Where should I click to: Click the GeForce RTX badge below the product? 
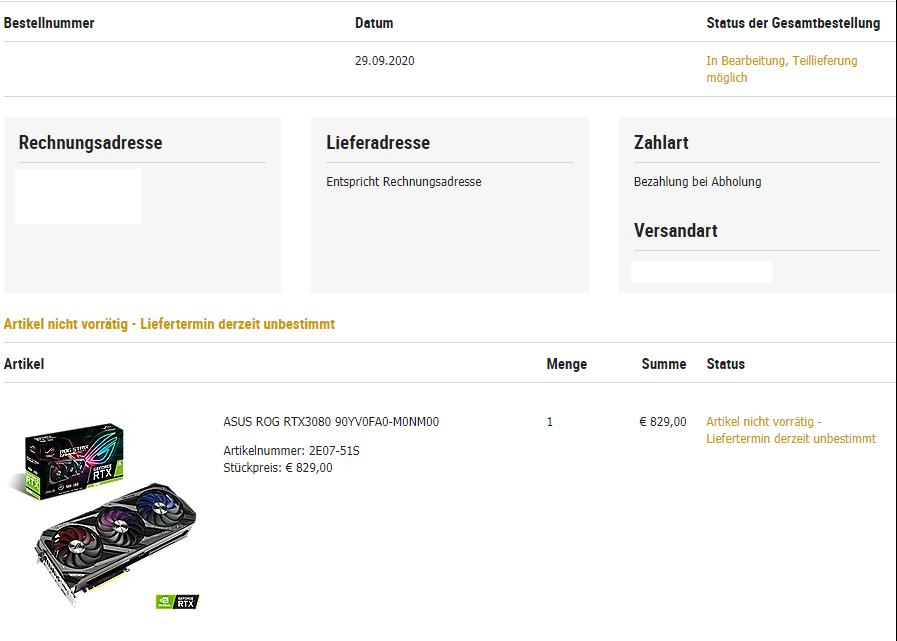pos(177,601)
